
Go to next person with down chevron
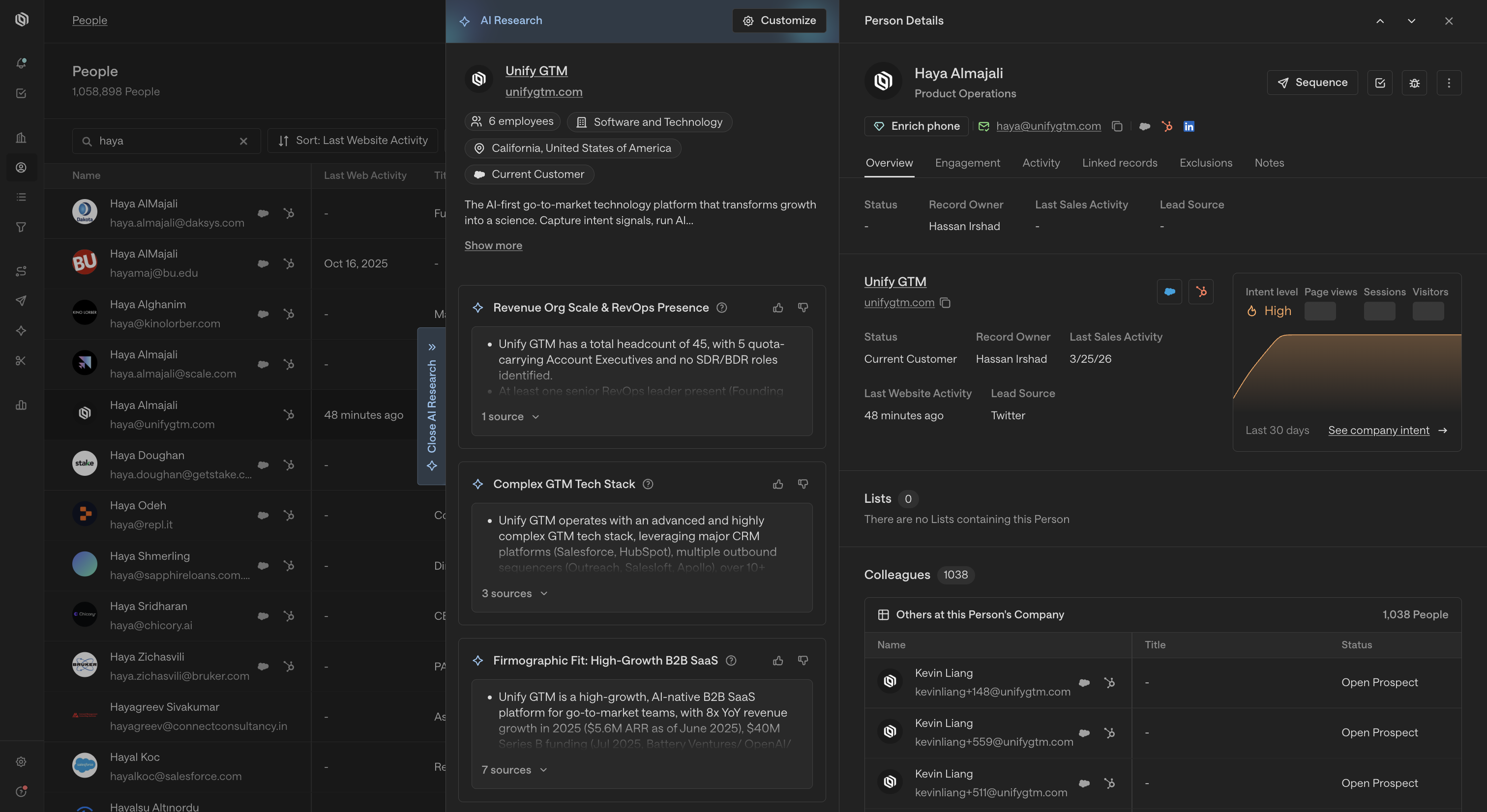(1411, 21)
